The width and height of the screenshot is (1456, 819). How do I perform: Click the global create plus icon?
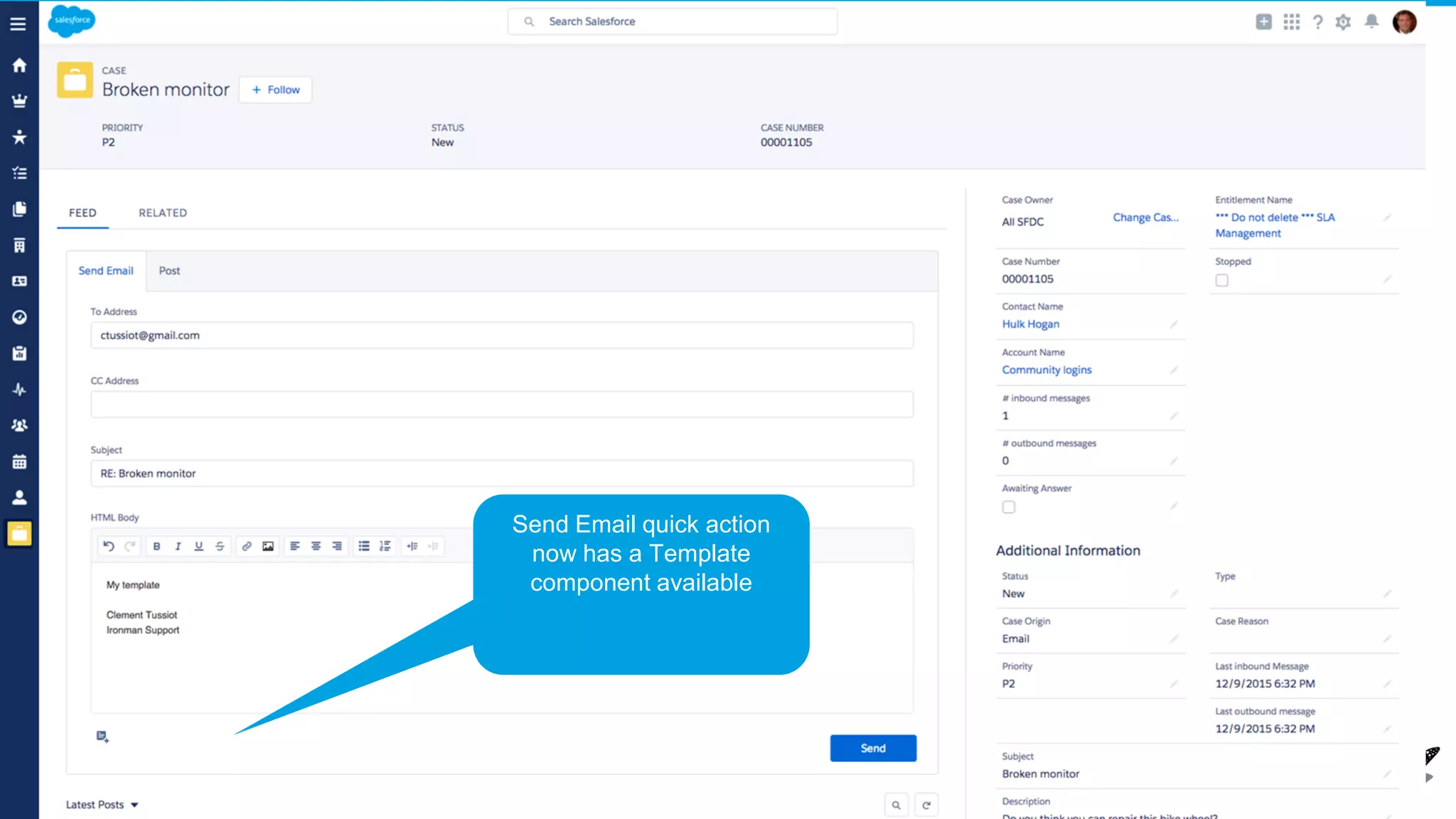pos(1263,22)
